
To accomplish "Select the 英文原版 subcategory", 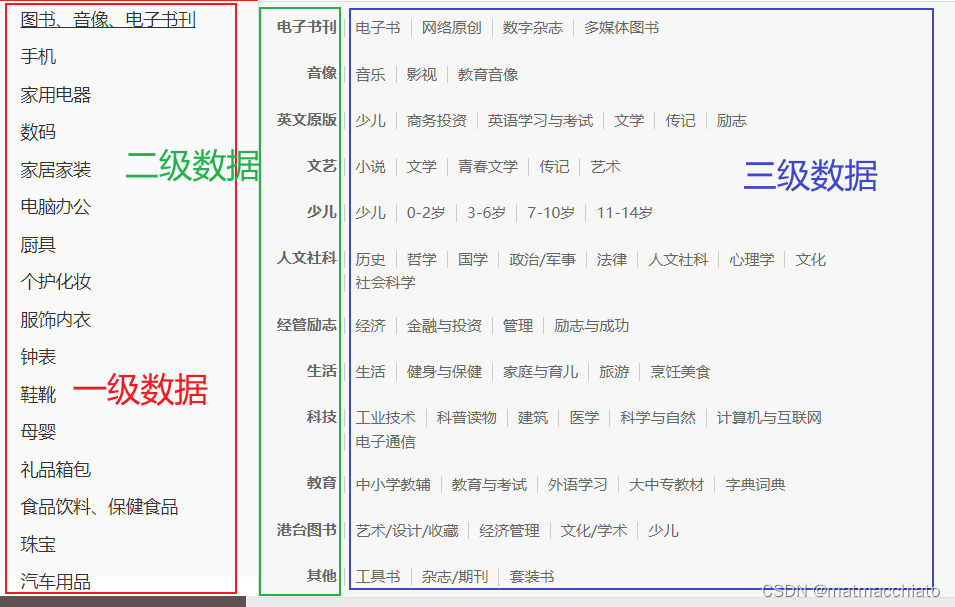I will pos(304,120).
